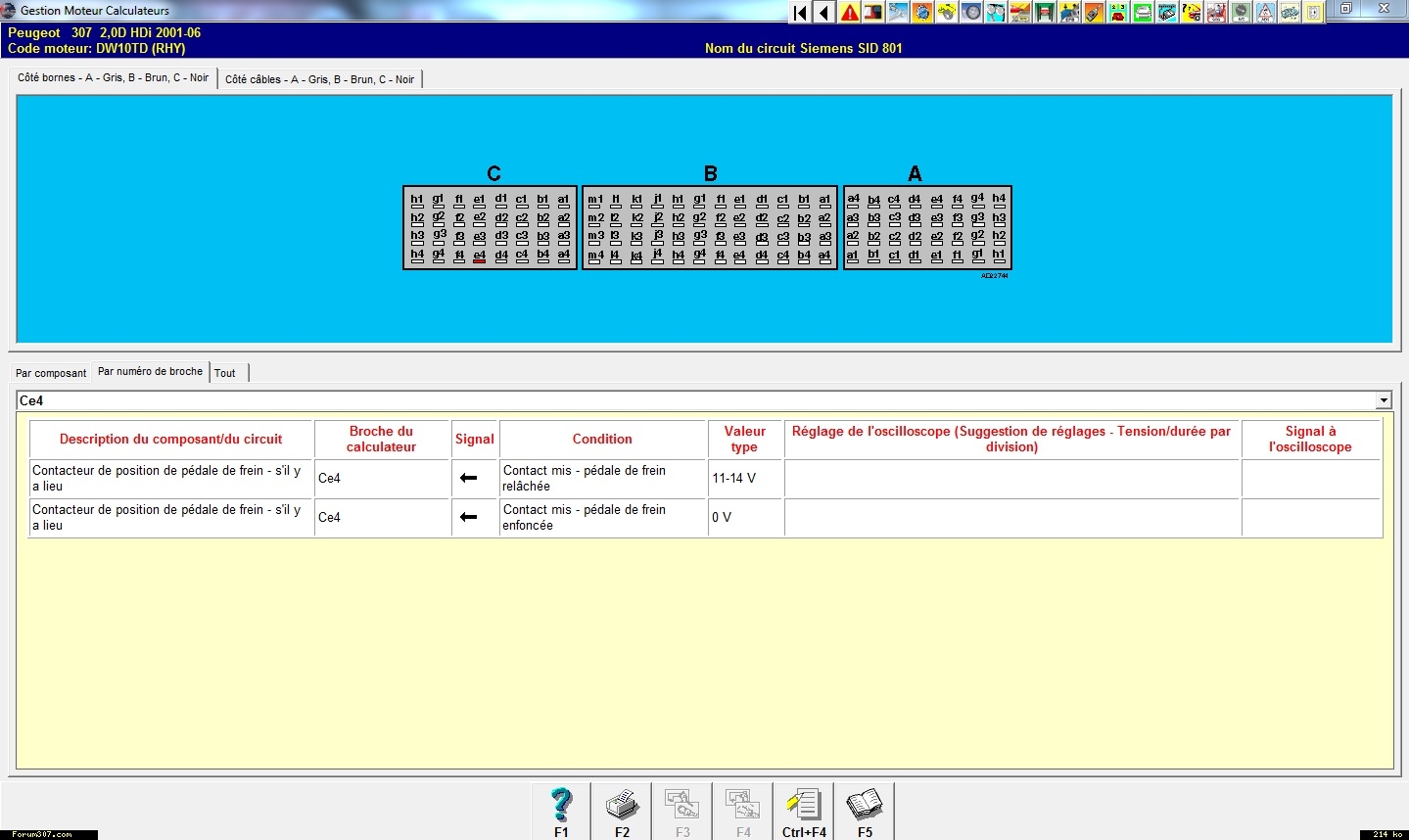Click the green printer icon in top toolbar
The width and height of the screenshot is (1409, 840).
tap(1143, 12)
